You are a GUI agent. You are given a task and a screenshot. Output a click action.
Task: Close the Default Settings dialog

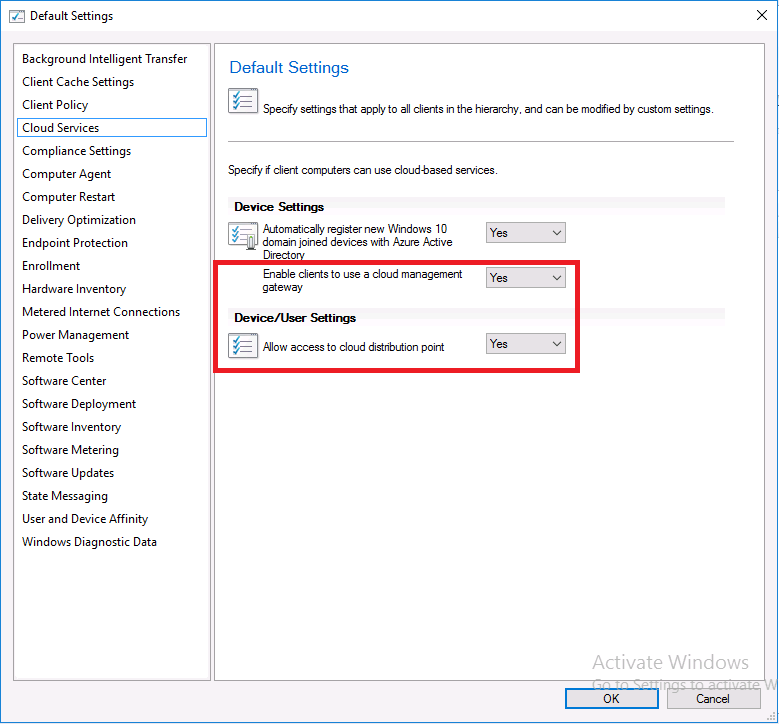(x=762, y=15)
